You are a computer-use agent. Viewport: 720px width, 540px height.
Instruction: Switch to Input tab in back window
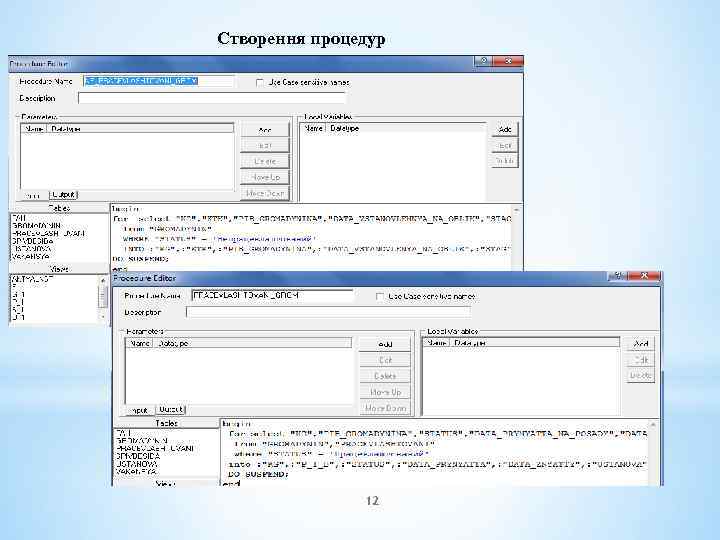click(33, 196)
